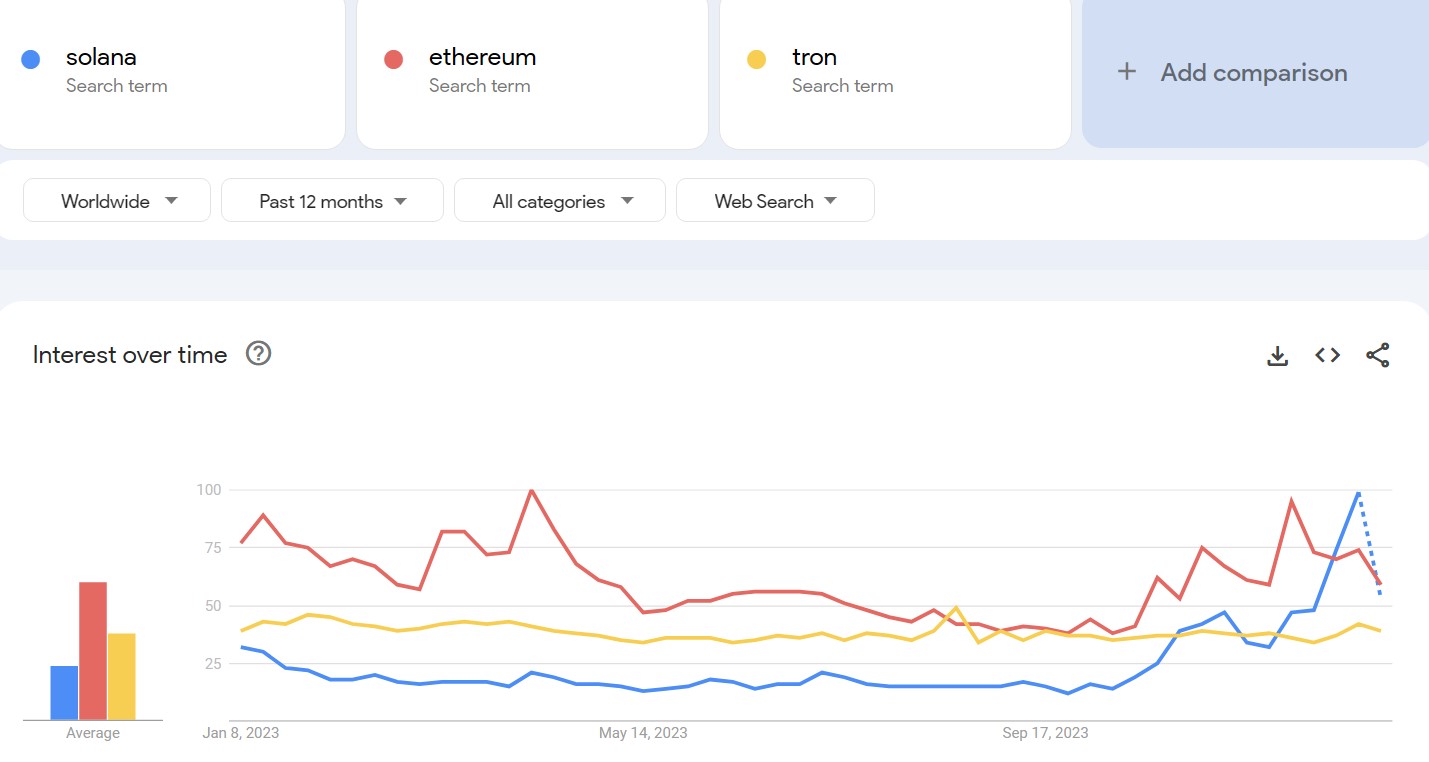1429x762 pixels.
Task: Edit the solana search term
Action: [x=171, y=71]
